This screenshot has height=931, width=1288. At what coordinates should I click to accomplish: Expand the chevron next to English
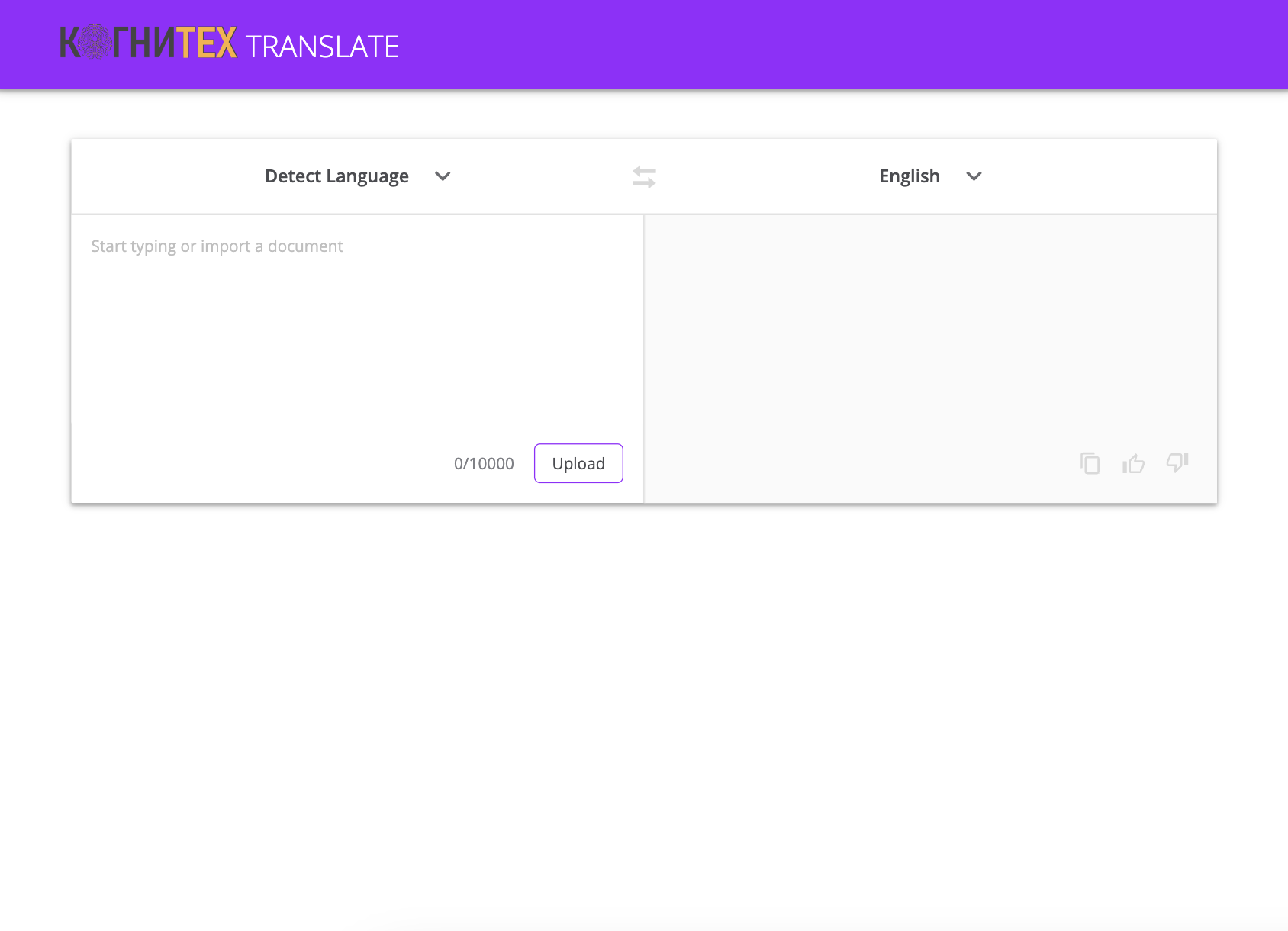974,176
